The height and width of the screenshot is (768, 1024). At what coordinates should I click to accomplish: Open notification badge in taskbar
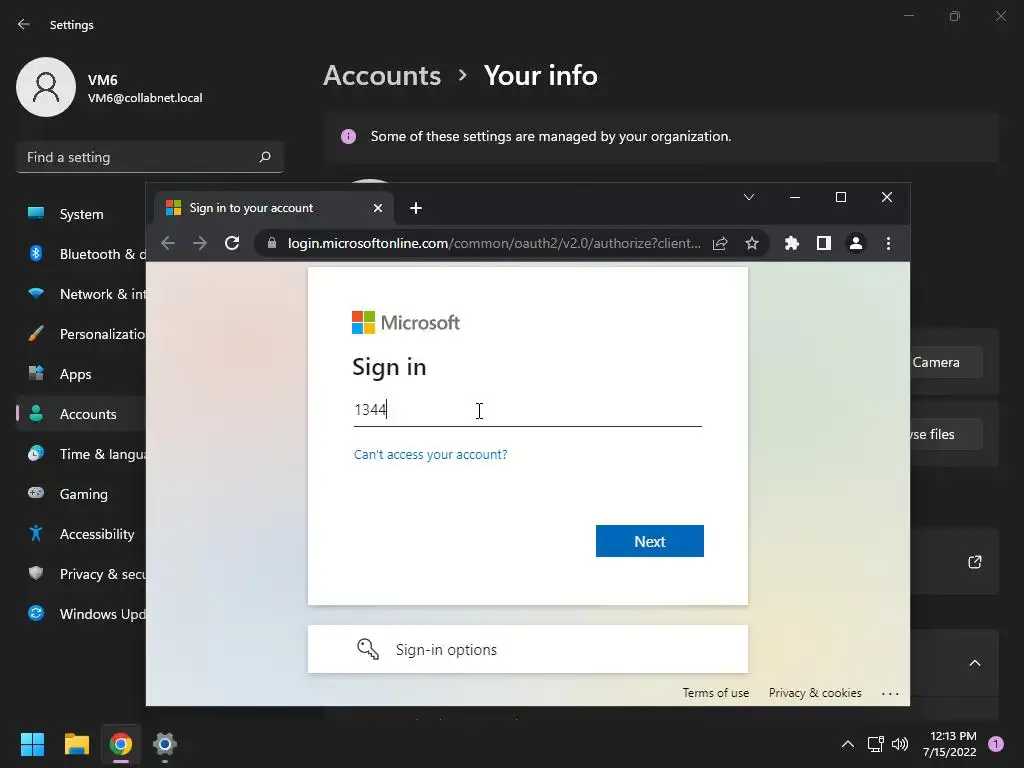coord(995,744)
